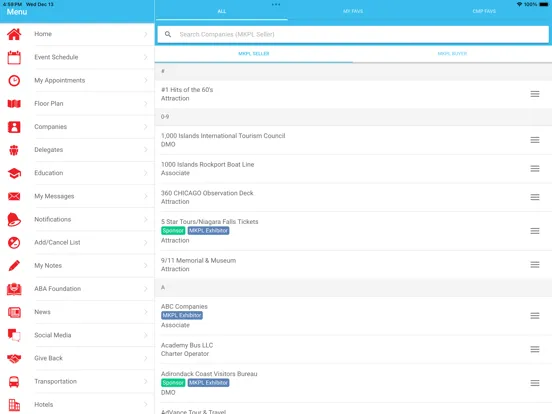
Task: Tap the My Appointments clock icon
Action: click(x=14, y=81)
